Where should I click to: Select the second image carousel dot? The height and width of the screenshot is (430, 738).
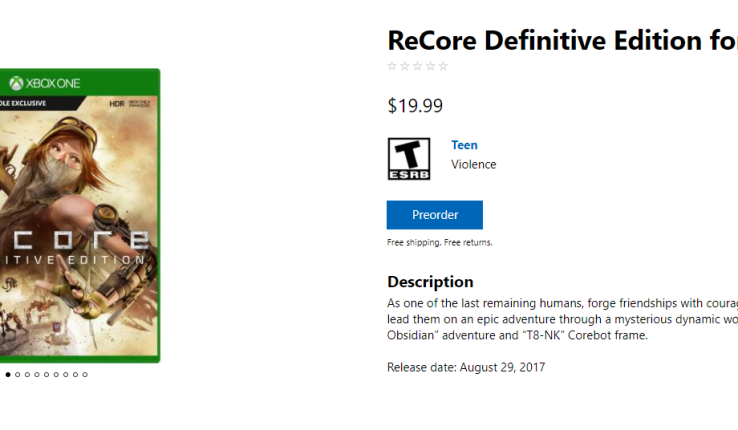(x=18, y=375)
